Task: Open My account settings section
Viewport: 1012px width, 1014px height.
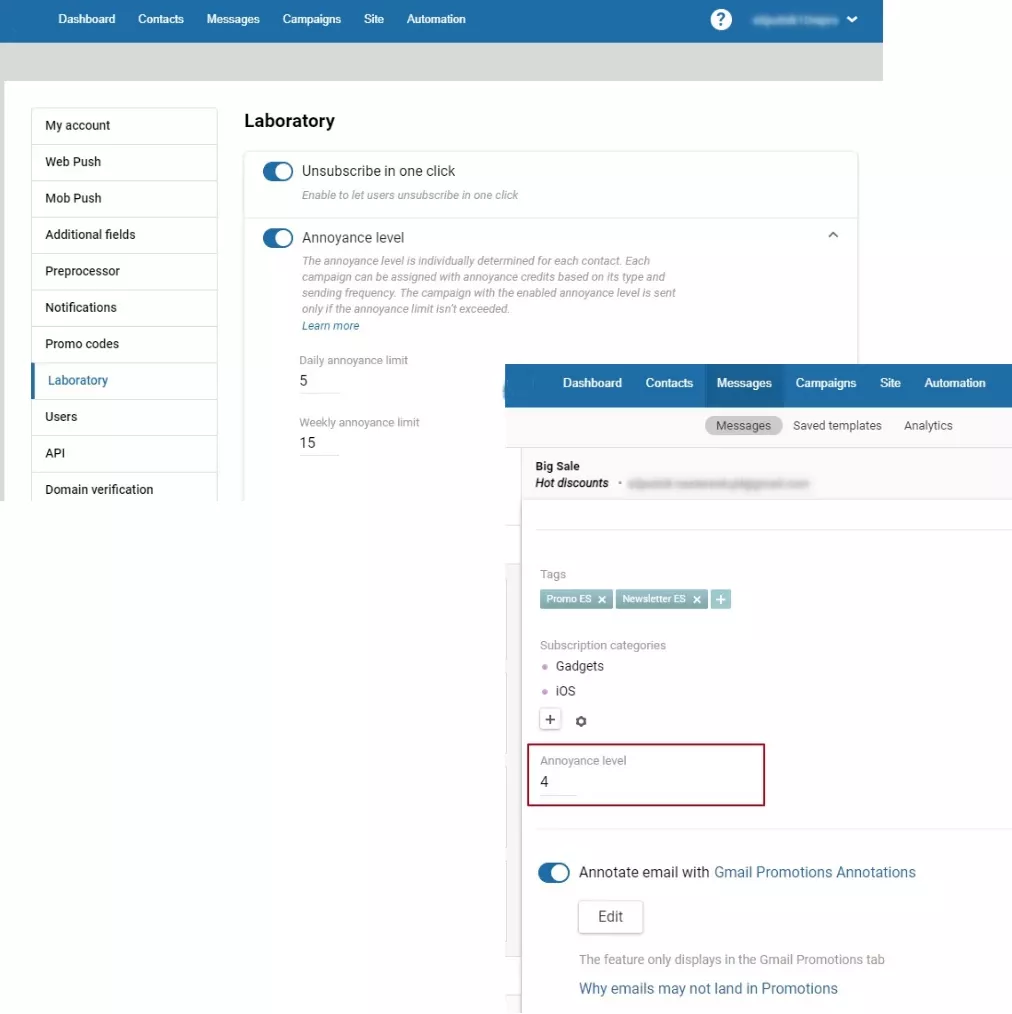Action: pyautogui.click(x=124, y=125)
